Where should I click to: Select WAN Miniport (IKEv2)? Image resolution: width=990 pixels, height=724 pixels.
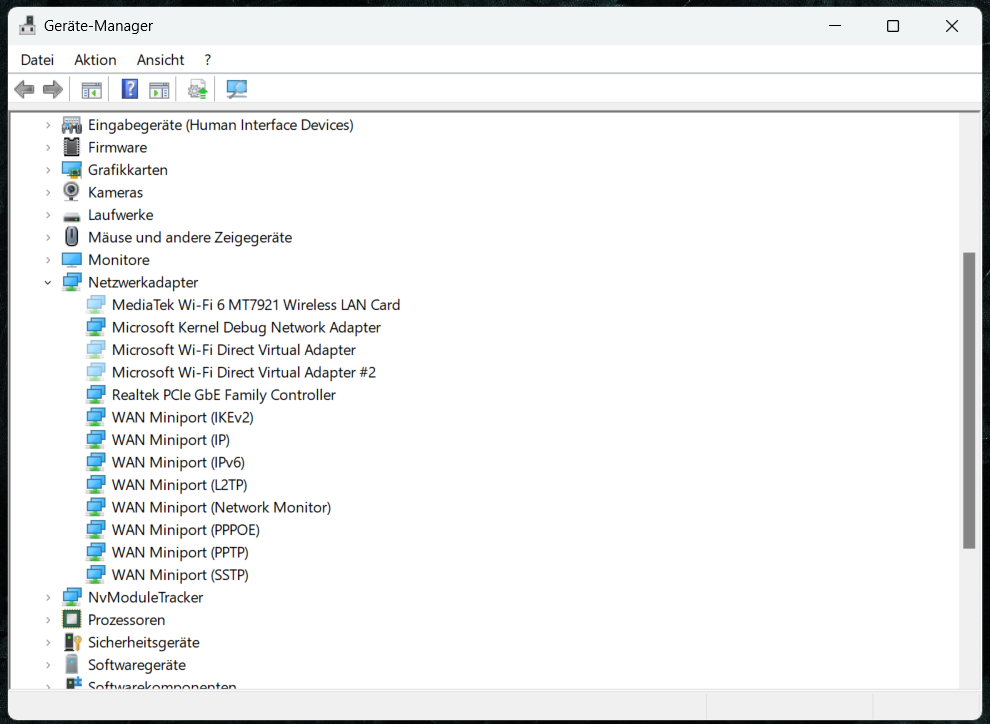pyautogui.click(x=182, y=417)
